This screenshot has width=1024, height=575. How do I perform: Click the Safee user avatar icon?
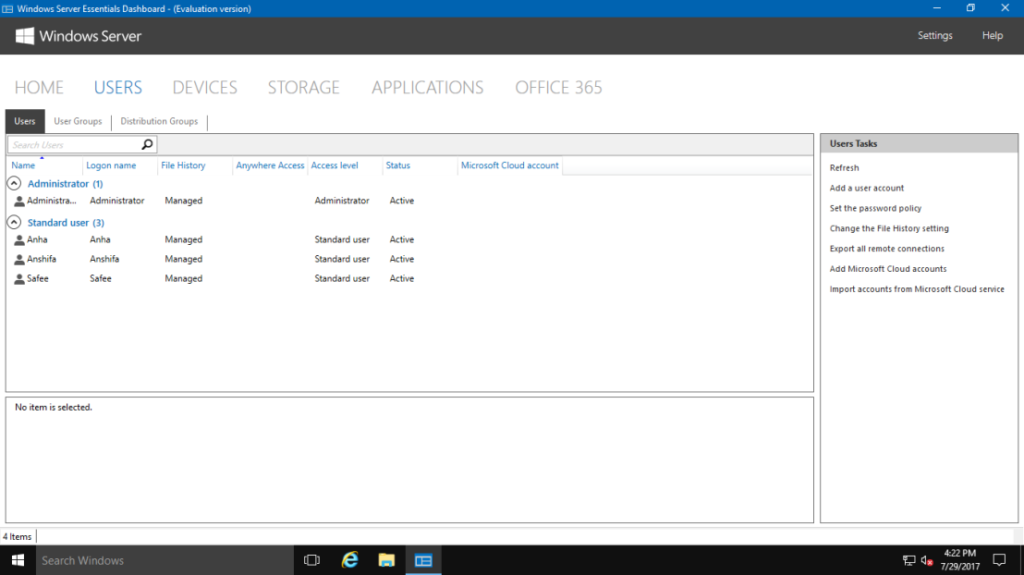(20, 280)
